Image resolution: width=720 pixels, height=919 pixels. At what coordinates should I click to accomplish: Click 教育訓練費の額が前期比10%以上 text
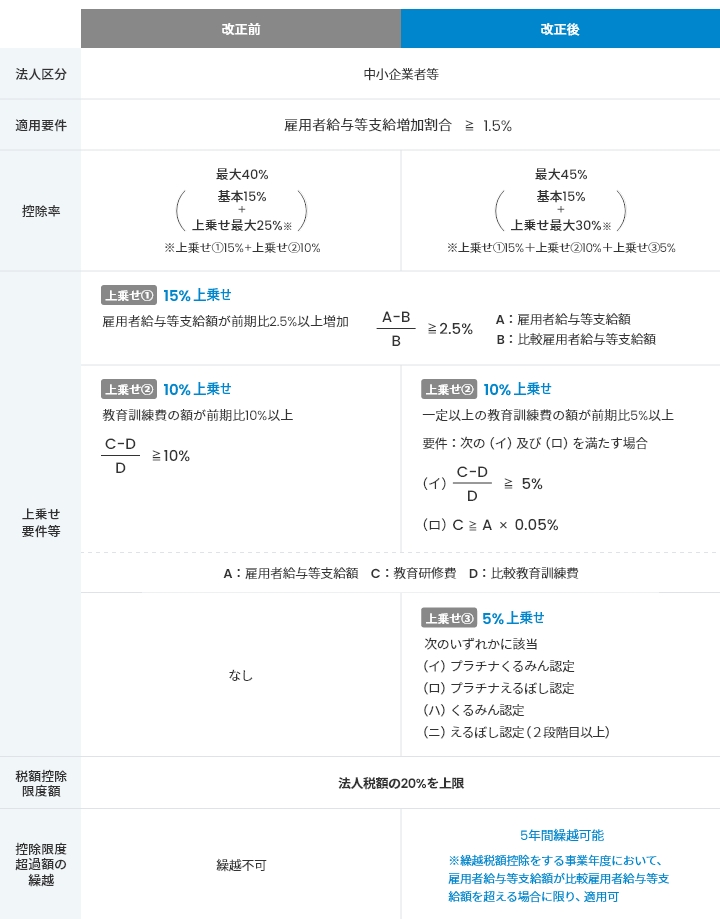pos(197,415)
